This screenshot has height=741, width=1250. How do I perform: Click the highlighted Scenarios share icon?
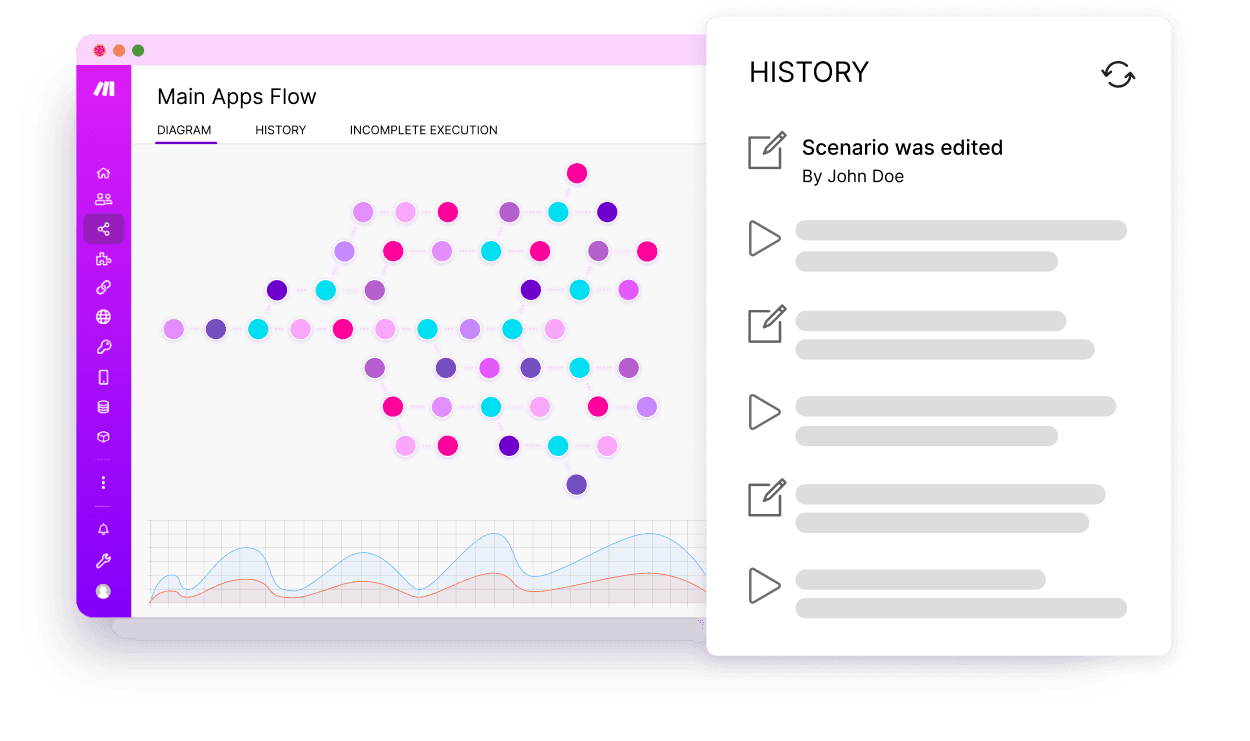[103, 228]
